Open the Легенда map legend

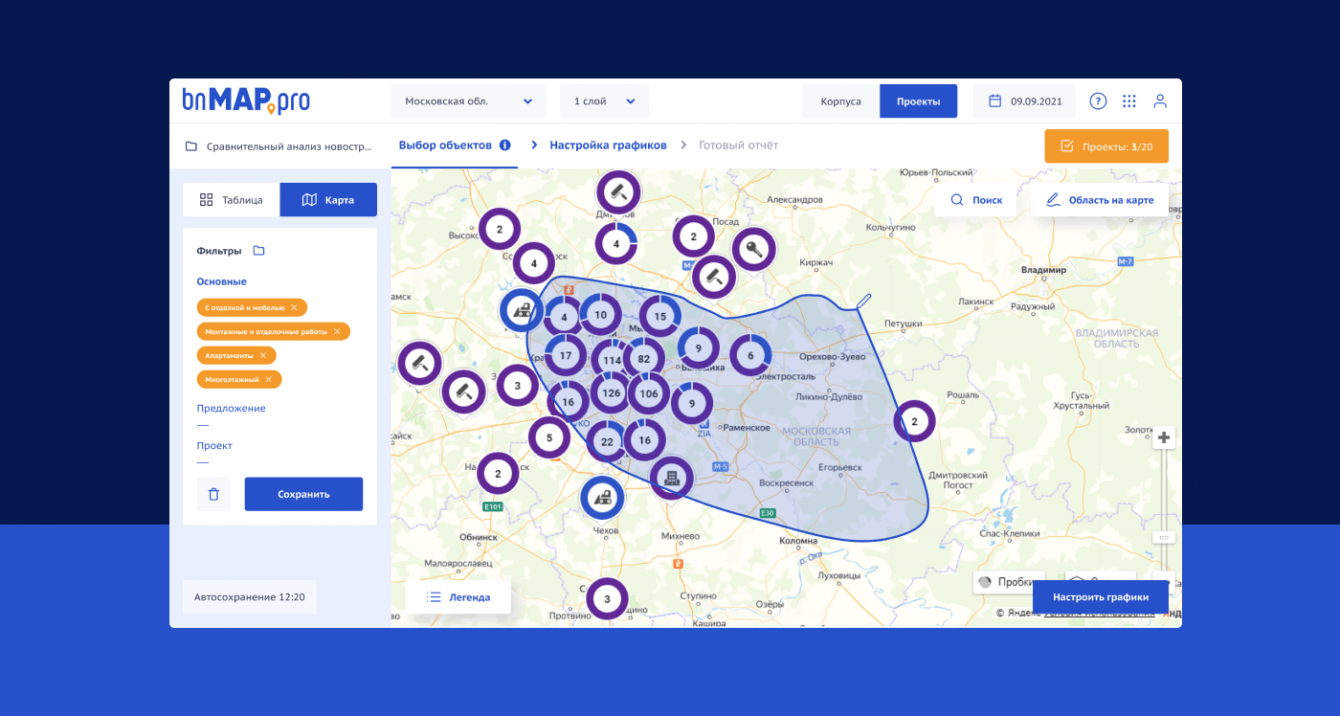[458, 597]
